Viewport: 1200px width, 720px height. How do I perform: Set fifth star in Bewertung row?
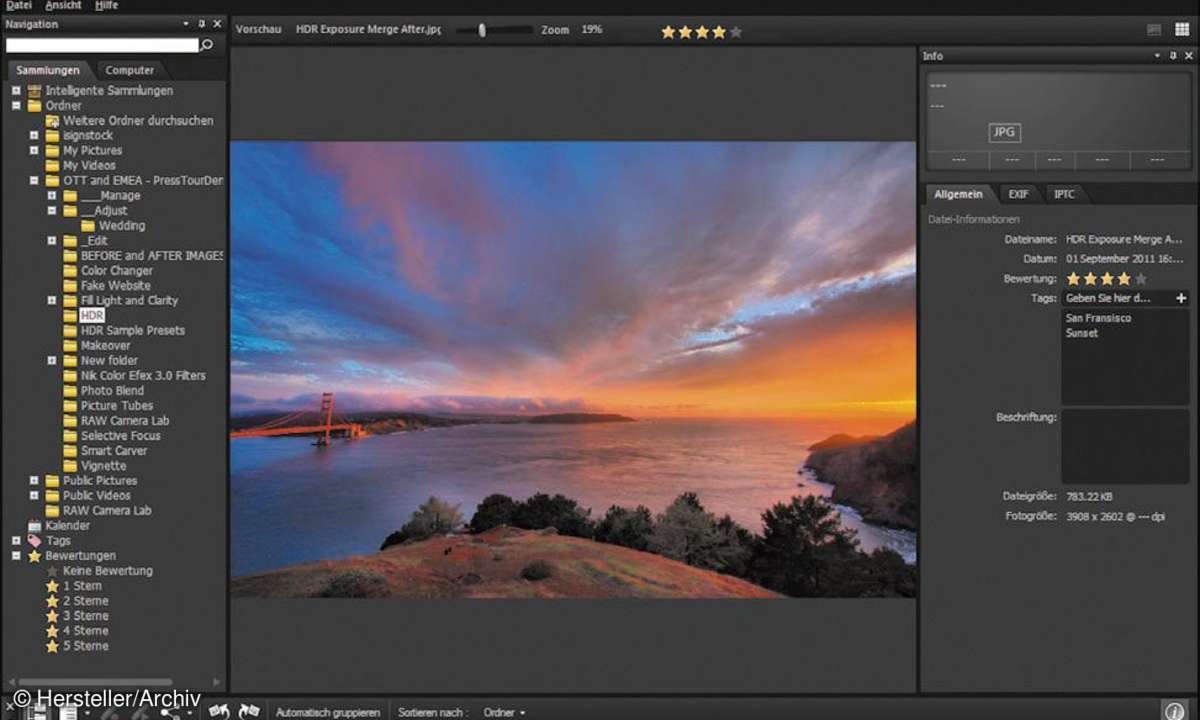click(x=1141, y=279)
